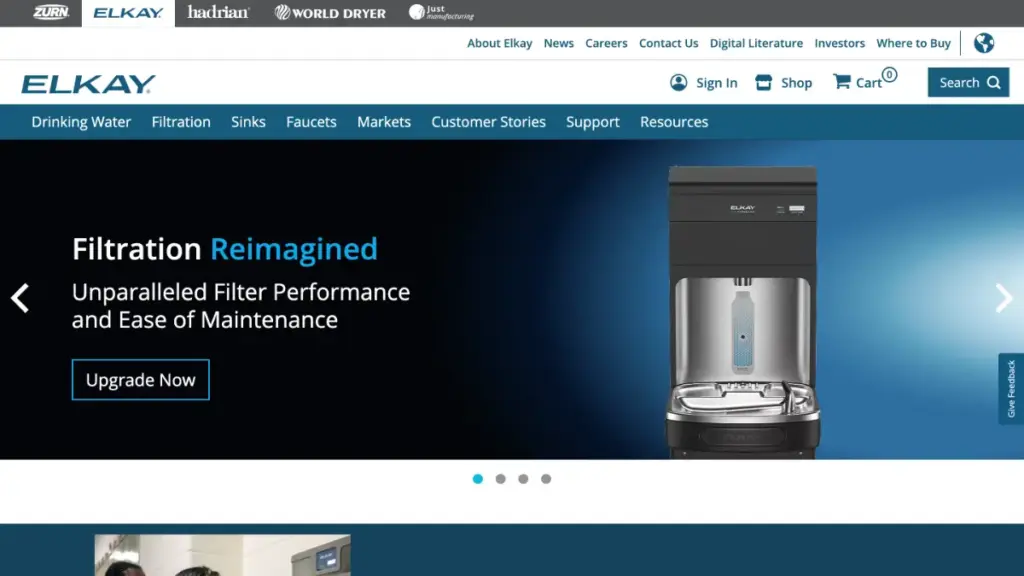The height and width of the screenshot is (576, 1024).
Task: Open the Support menu item
Action: tap(593, 122)
